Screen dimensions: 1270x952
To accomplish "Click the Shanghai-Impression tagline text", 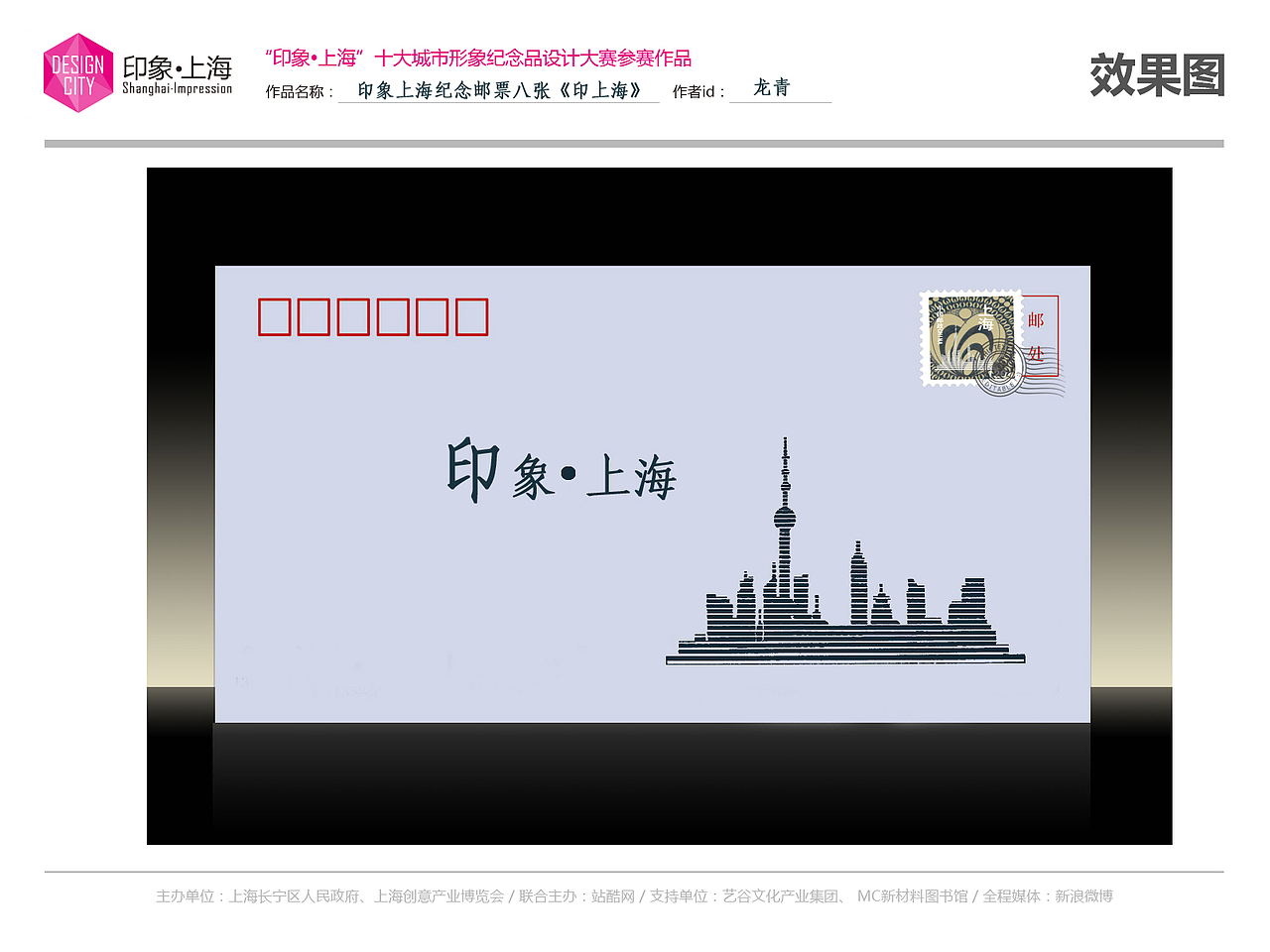I will [179, 87].
